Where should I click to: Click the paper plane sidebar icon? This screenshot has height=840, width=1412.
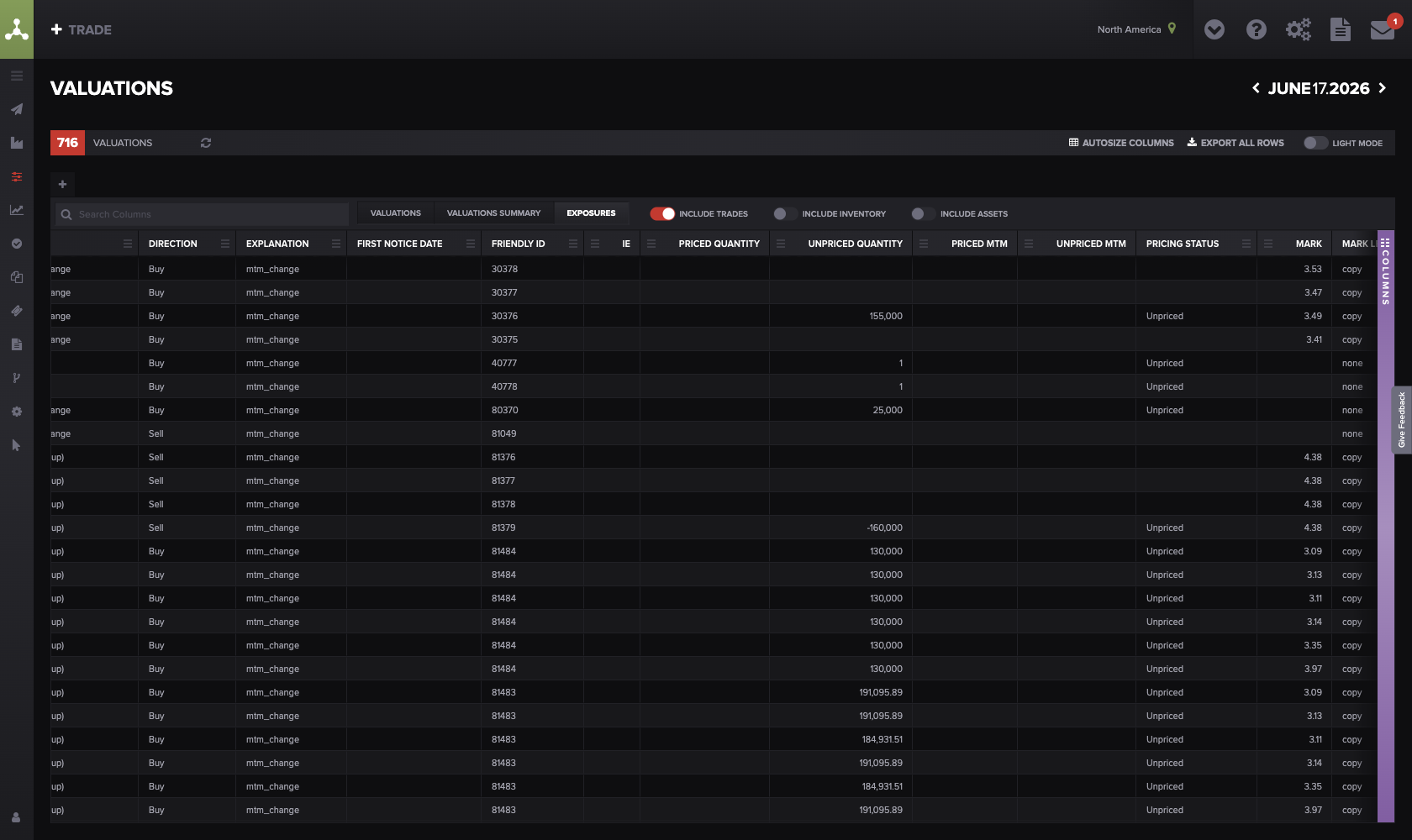tap(17, 109)
